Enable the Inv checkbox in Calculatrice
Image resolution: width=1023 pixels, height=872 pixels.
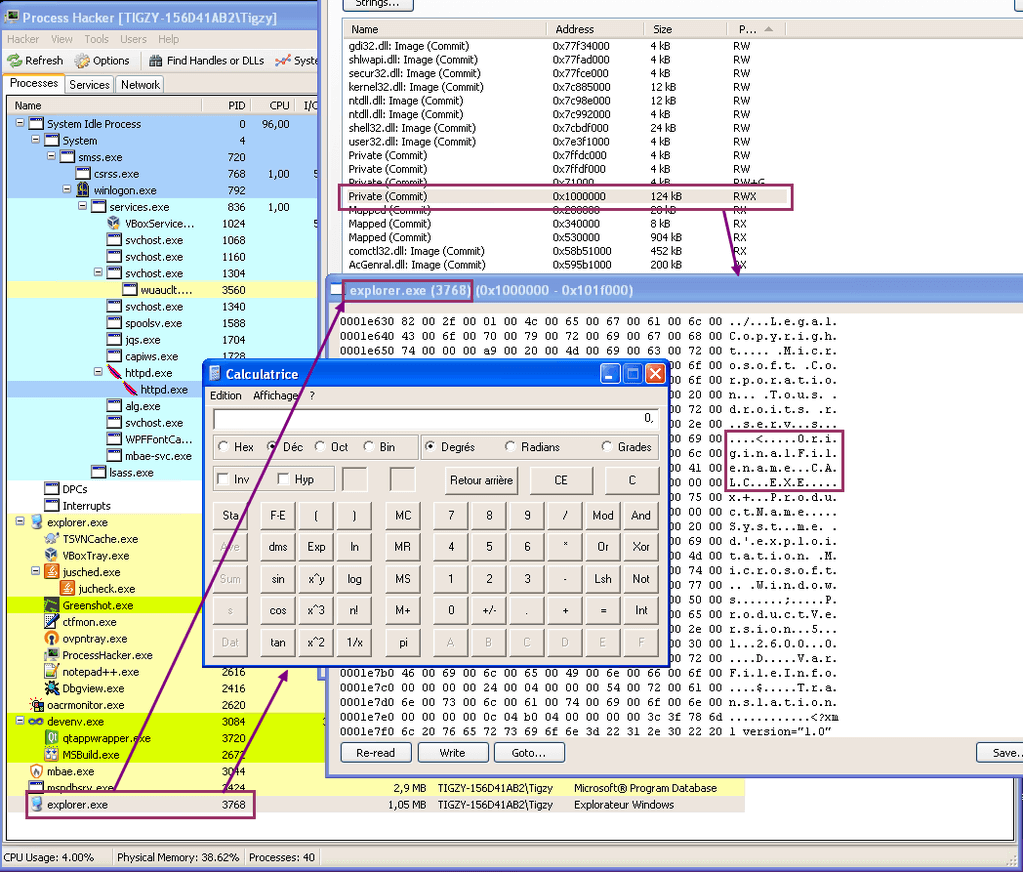point(222,479)
